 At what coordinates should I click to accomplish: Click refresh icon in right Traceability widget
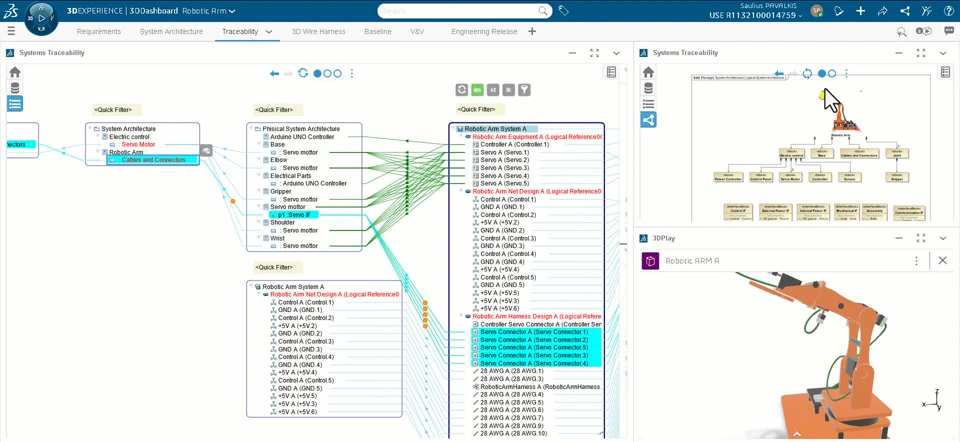tap(808, 73)
